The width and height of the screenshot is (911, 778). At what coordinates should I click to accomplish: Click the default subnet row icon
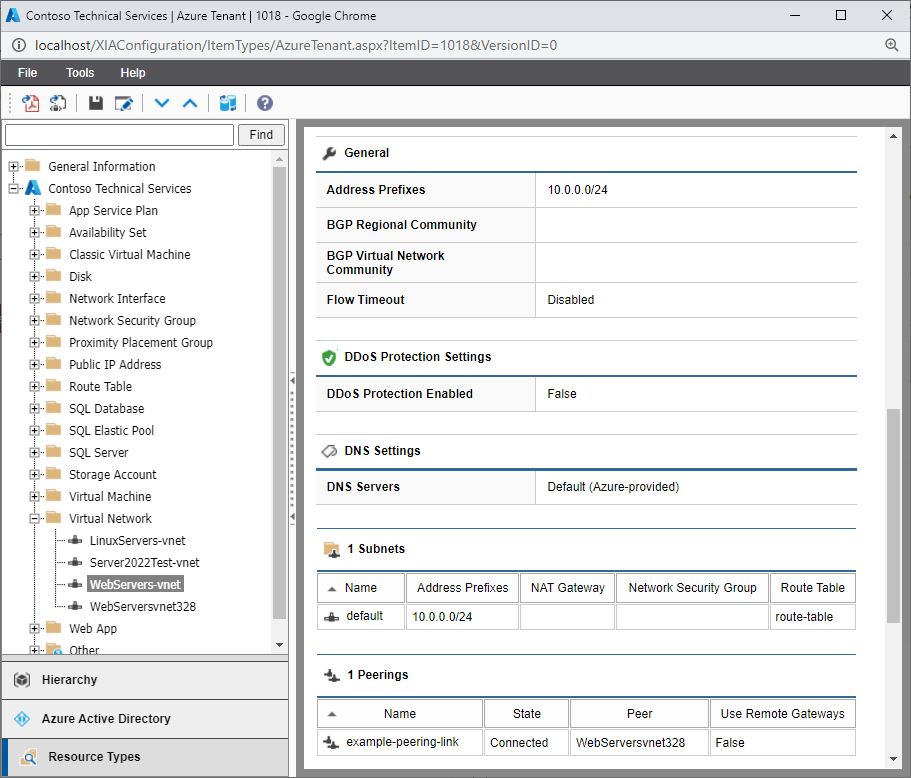[x=332, y=617]
